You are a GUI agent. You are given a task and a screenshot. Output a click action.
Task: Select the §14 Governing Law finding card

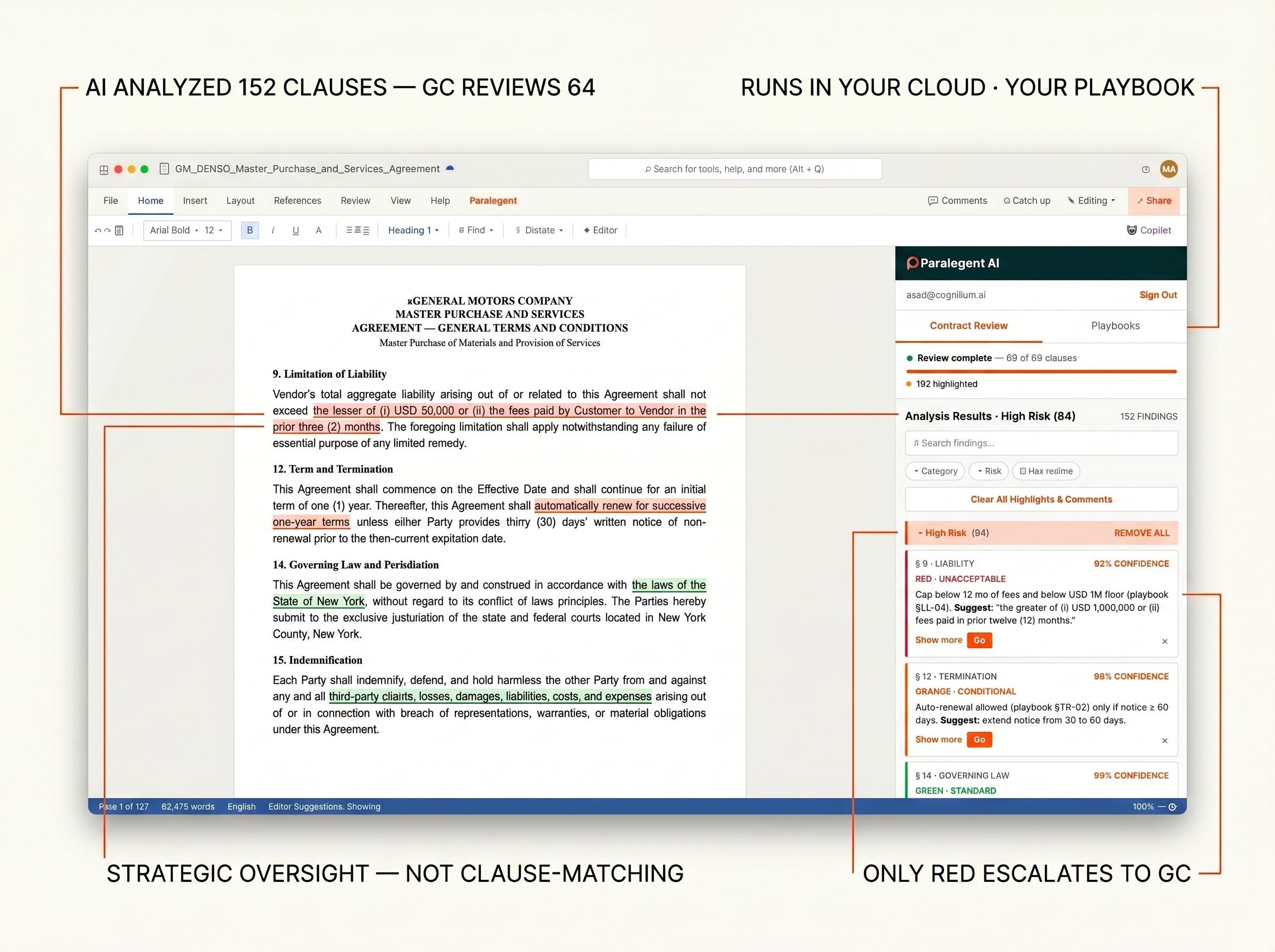point(1041,781)
